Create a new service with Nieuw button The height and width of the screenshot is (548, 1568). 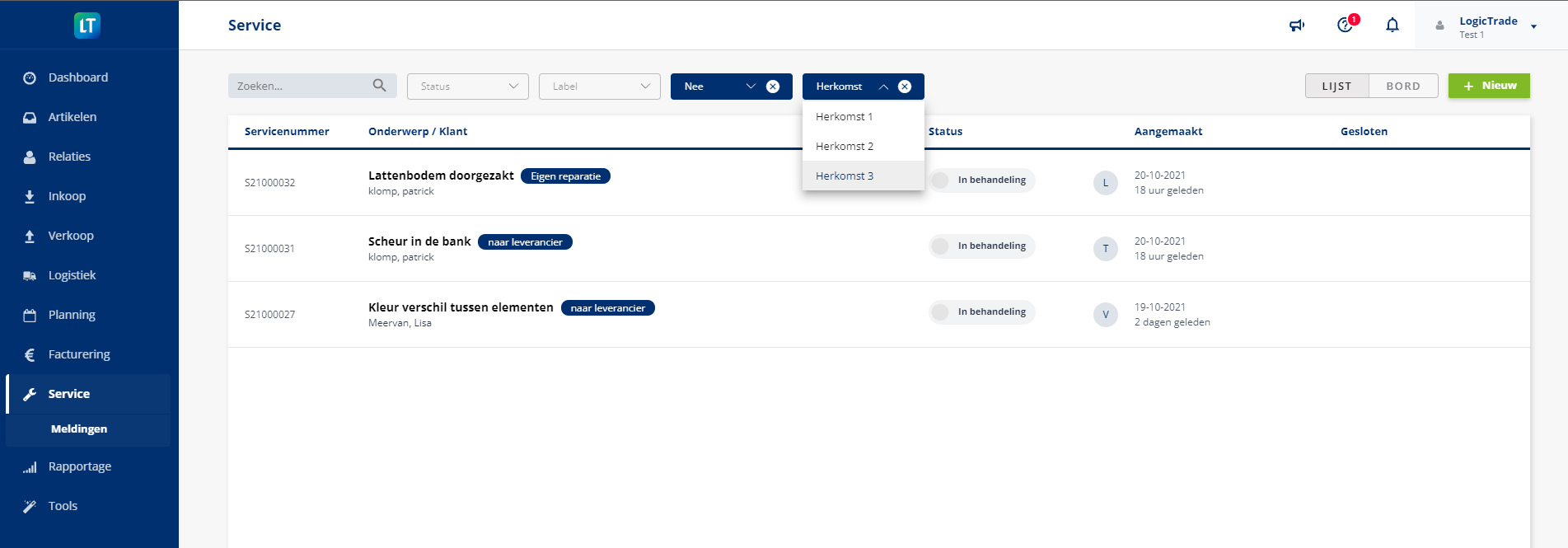[1489, 86]
